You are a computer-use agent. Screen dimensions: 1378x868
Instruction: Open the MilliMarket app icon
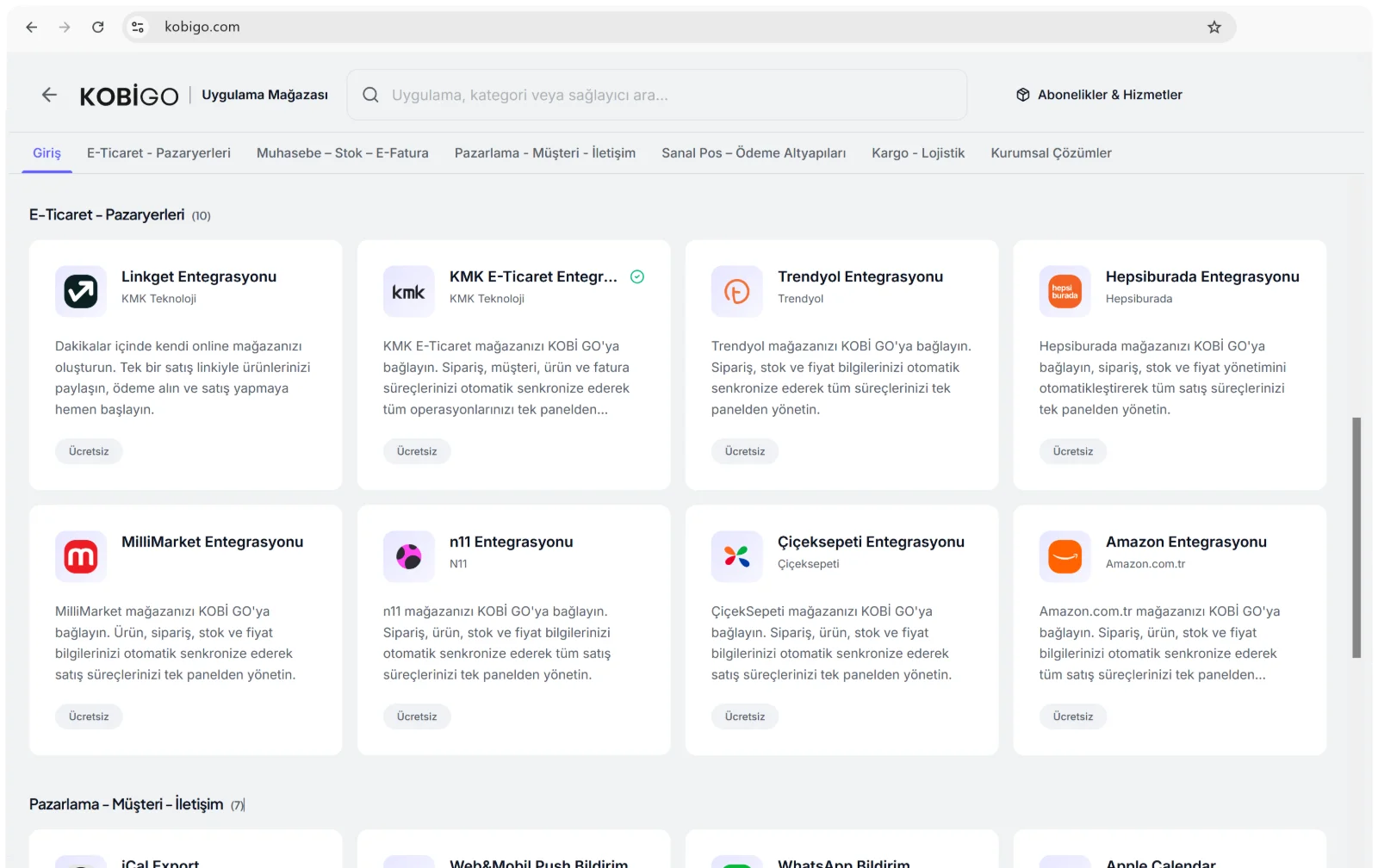81,556
